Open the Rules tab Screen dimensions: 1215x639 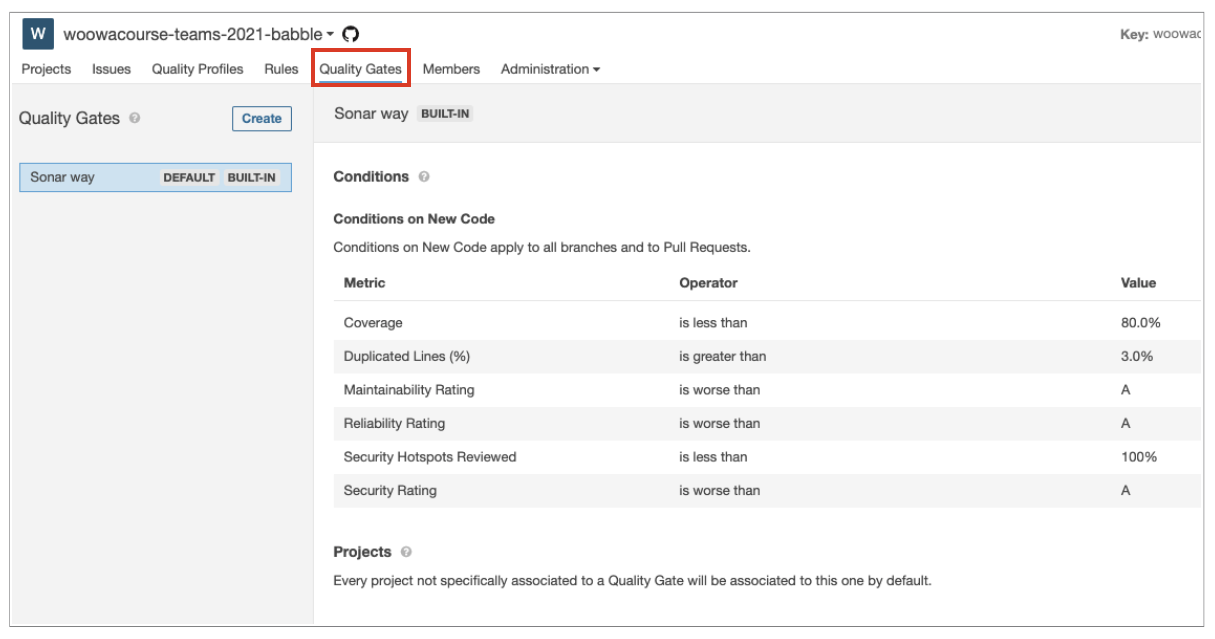(x=281, y=69)
